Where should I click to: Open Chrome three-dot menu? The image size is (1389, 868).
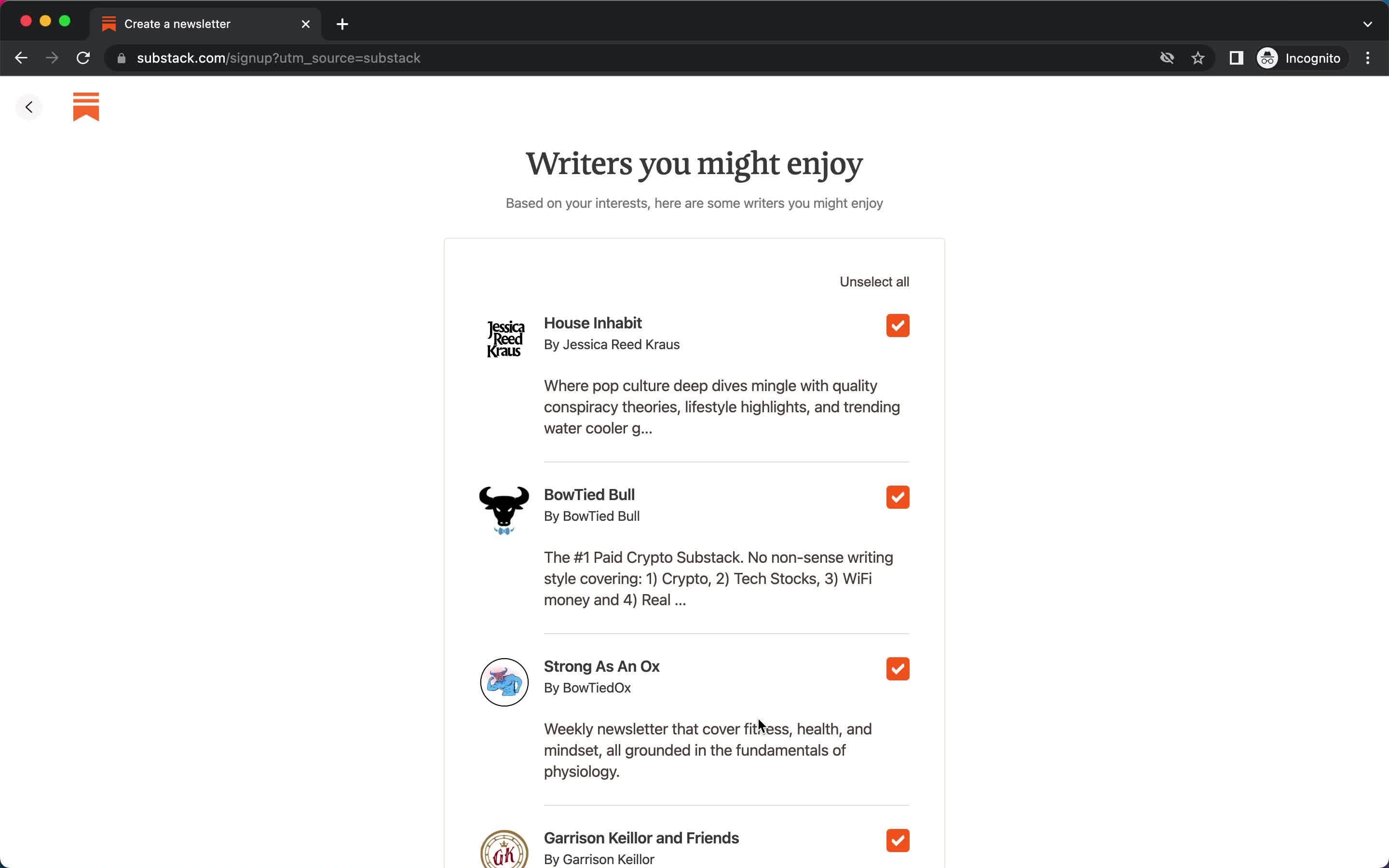[1368, 58]
